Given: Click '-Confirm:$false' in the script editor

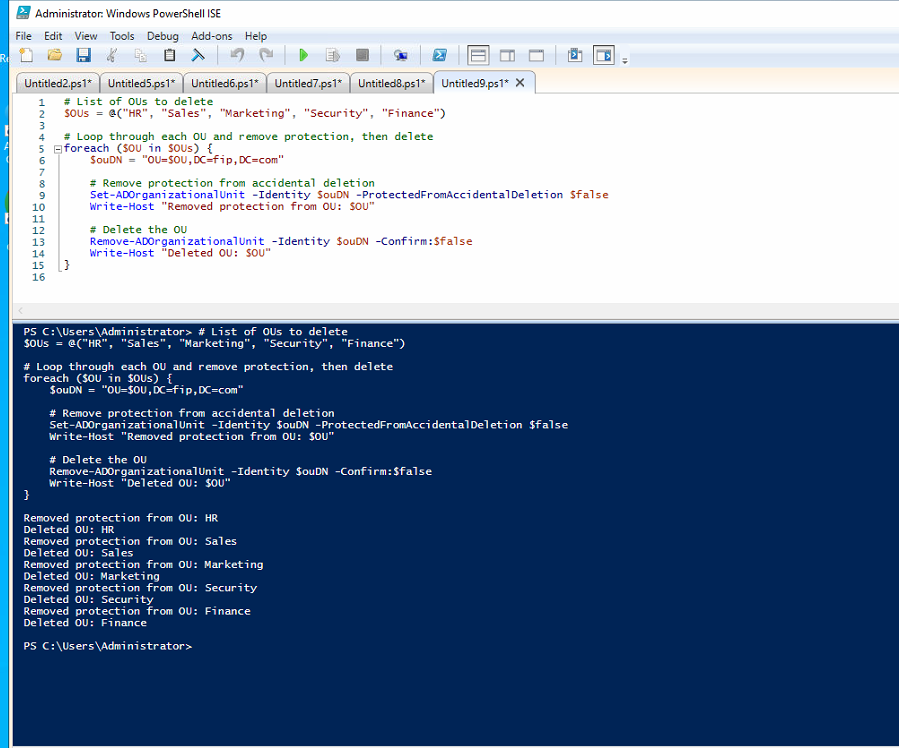Looking at the screenshot, I should [x=424, y=241].
